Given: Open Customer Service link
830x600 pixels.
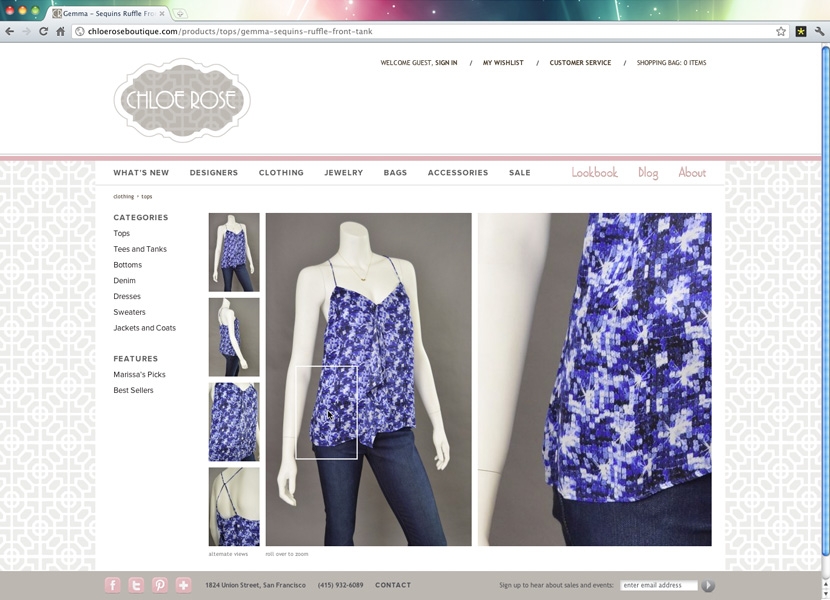Looking at the screenshot, I should click(x=580, y=62).
